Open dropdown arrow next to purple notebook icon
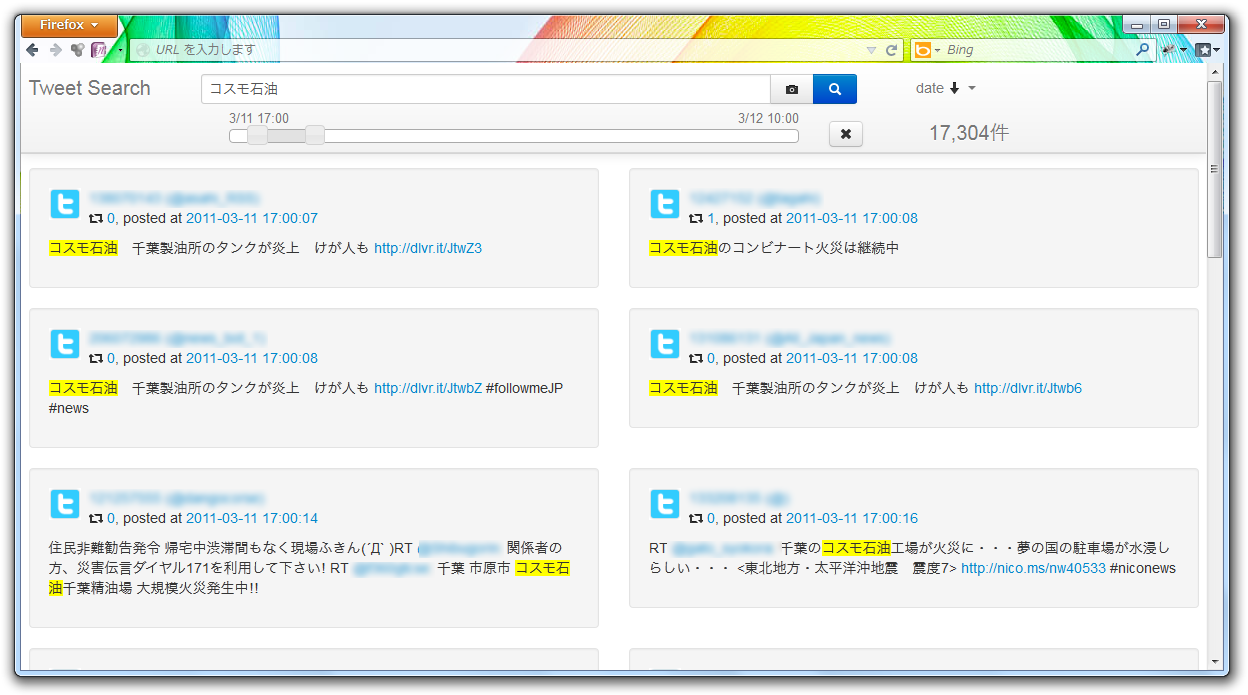Screen dimensions: 1248x695 coord(120,49)
